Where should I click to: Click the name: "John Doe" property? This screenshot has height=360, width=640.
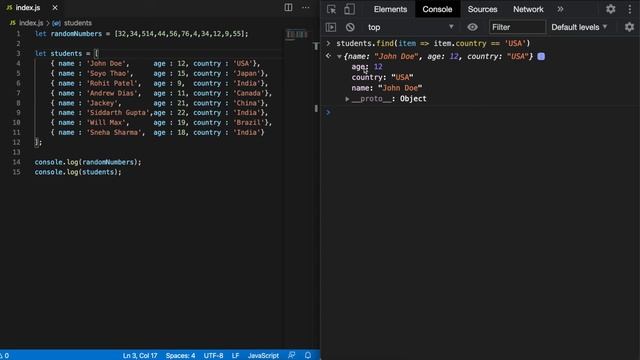[387, 88]
